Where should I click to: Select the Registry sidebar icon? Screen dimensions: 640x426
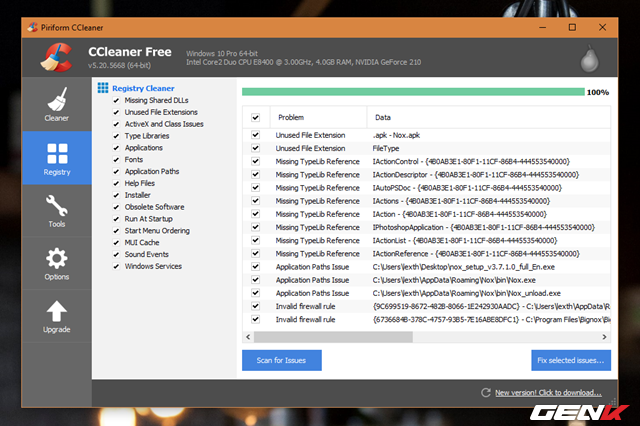(x=57, y=153)
